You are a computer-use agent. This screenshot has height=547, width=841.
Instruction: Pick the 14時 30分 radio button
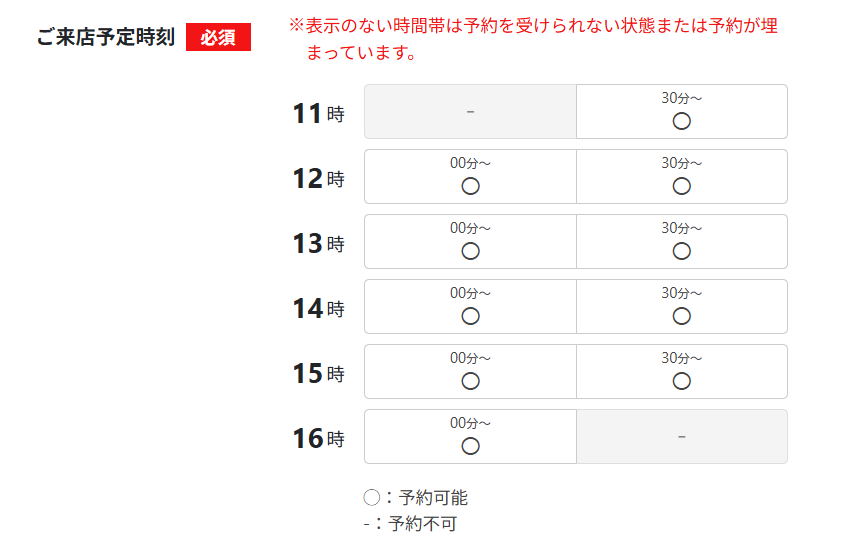(682, 316)
